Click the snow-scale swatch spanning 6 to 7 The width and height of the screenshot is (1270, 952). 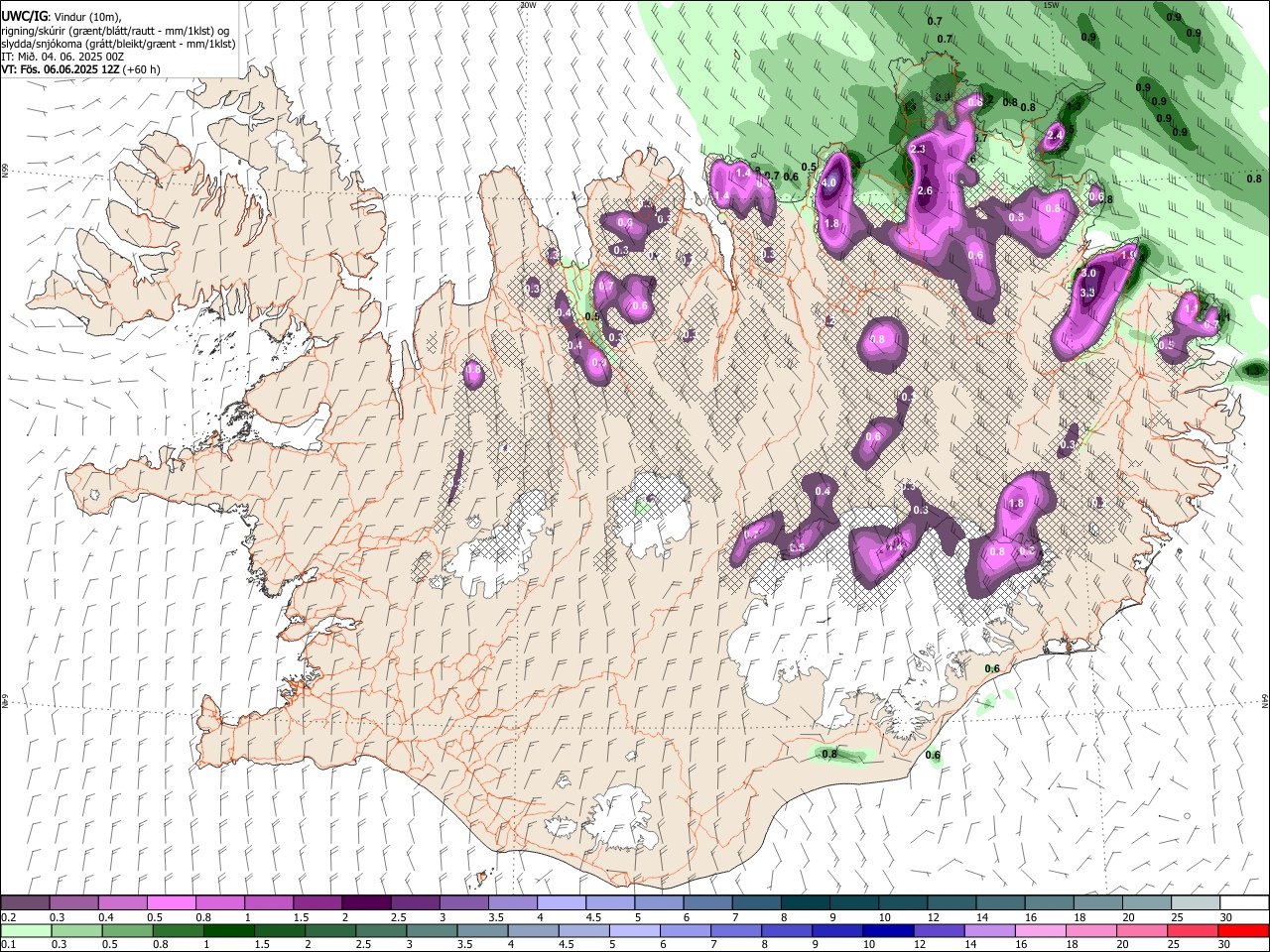[707, 903]
